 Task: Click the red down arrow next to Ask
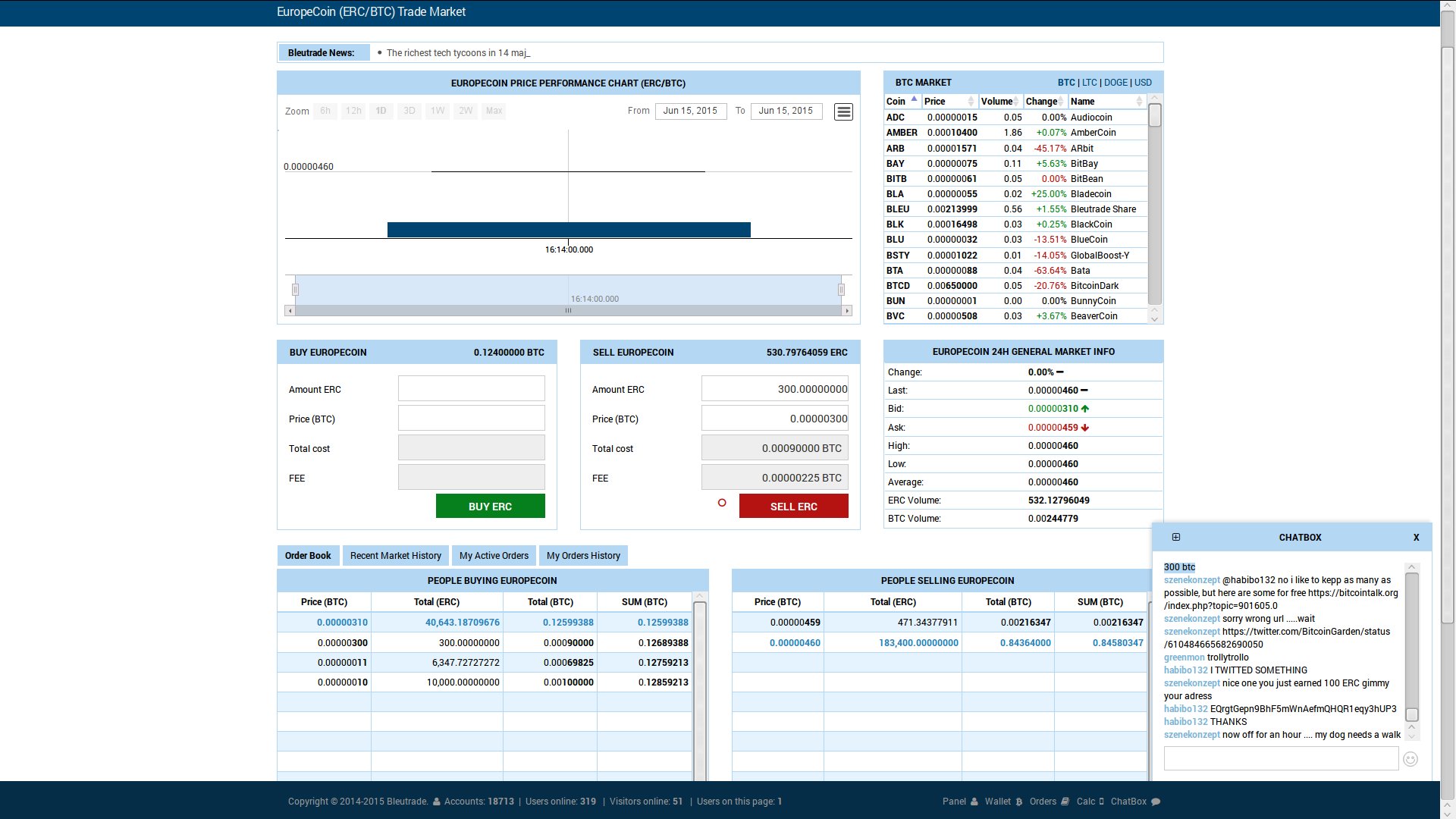coord(1085,428)
